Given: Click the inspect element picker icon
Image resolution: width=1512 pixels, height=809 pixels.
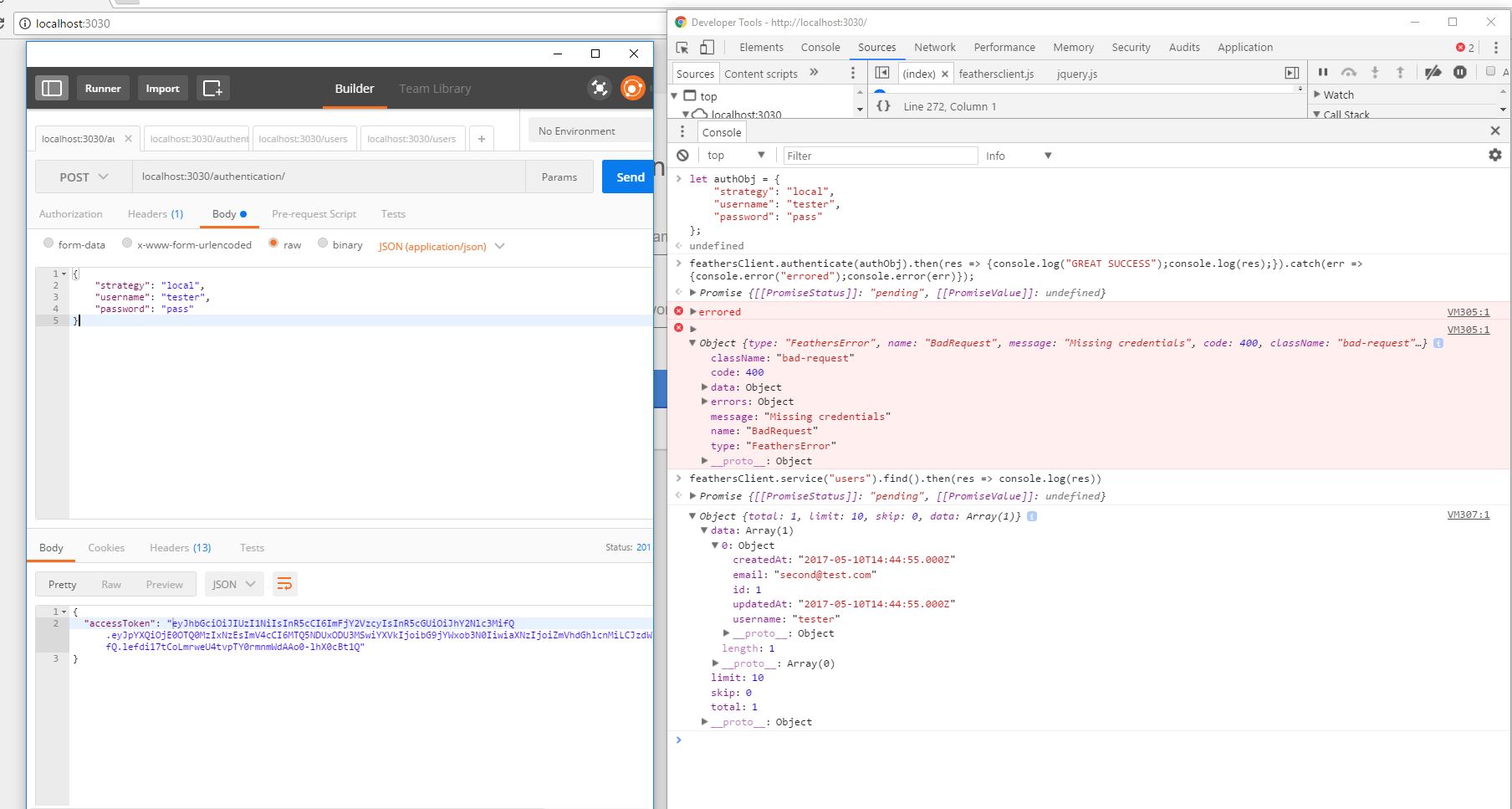Looking at the screenshot, I should (682, 48).
